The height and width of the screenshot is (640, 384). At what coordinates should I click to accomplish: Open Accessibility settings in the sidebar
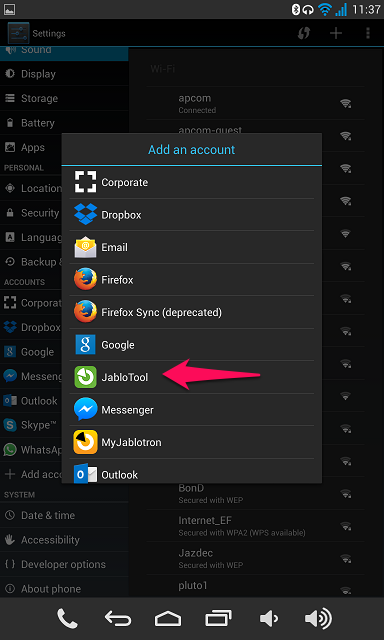point(64,540)
